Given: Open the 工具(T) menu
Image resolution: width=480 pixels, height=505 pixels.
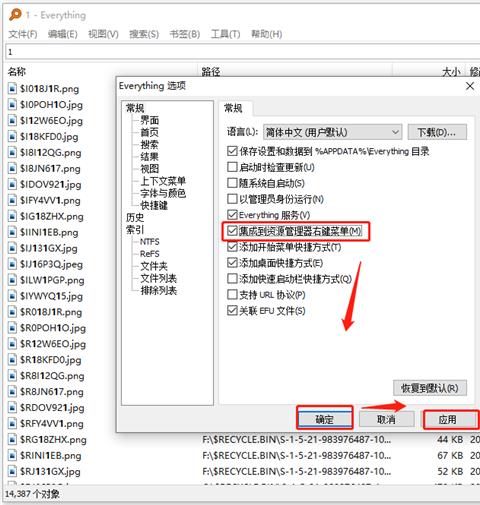Looking at the screenshot, I should pyautogui.click(x=225, y=34).
